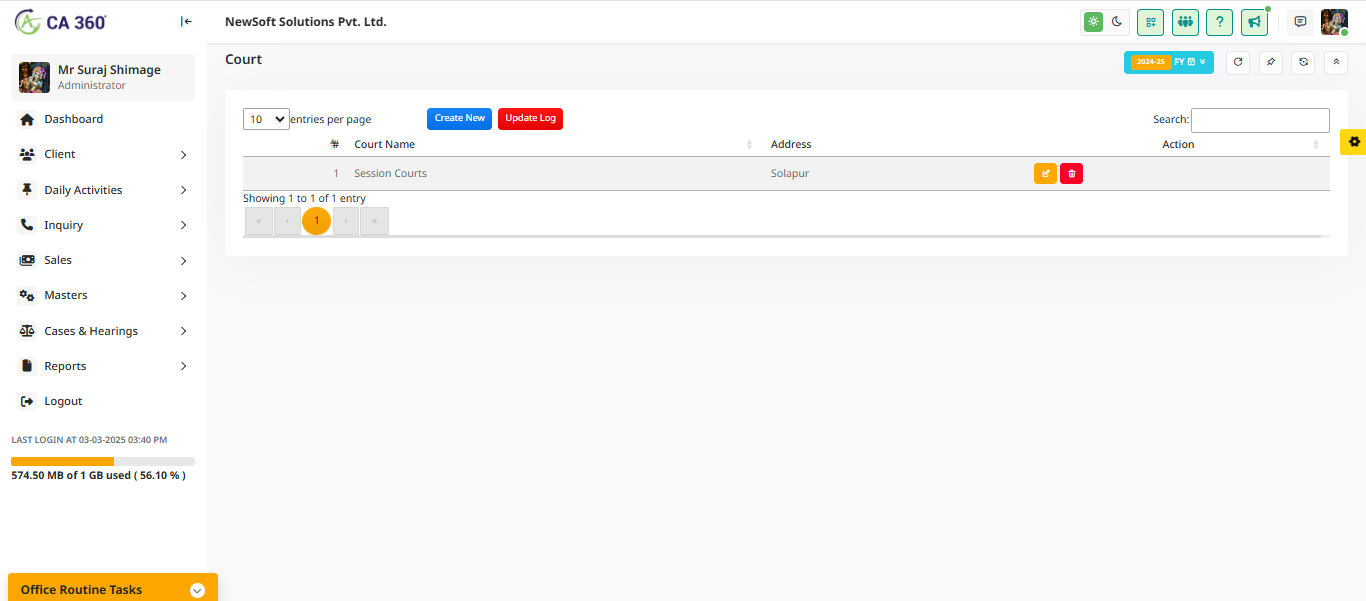
Task: Click the Cases & Hearings scales icon
Action: (x=27, y=331)
